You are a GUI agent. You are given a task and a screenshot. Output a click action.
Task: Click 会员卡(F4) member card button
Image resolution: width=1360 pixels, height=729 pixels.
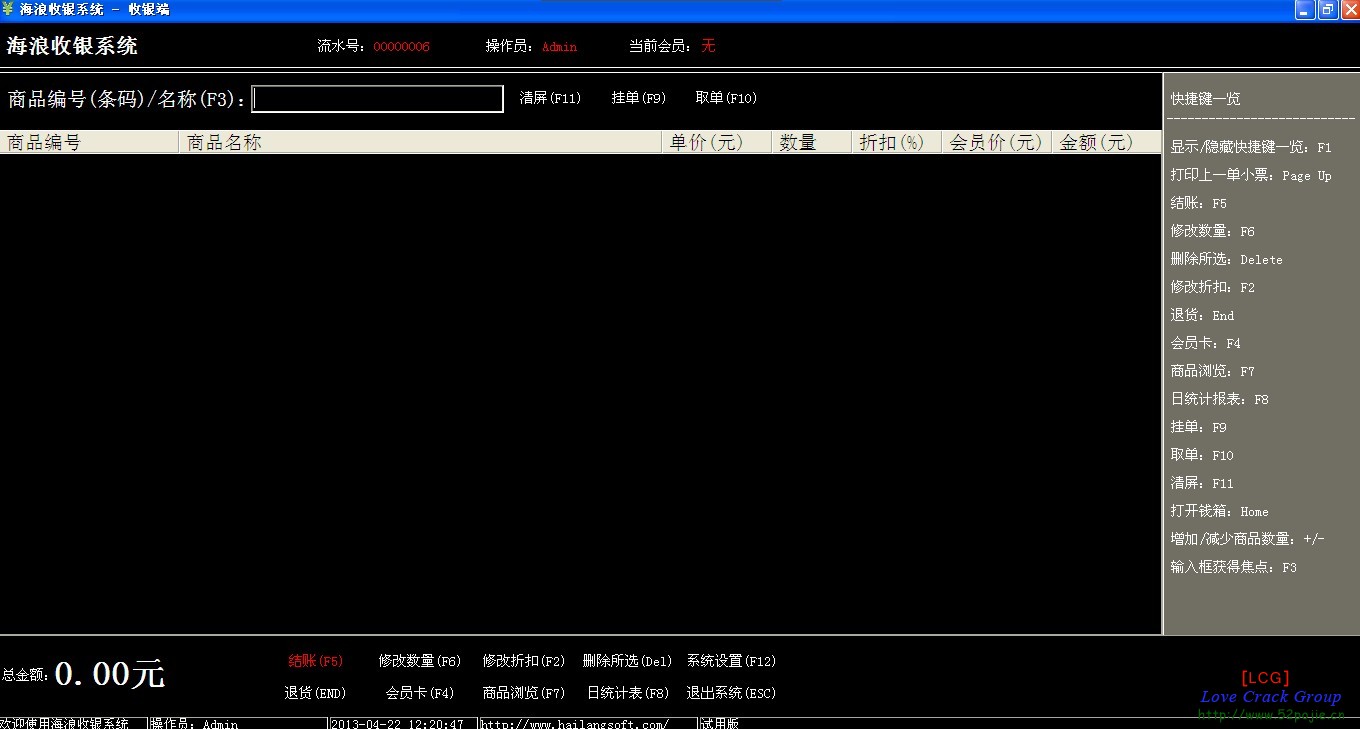pyautogui.click(x=420, y=693)
